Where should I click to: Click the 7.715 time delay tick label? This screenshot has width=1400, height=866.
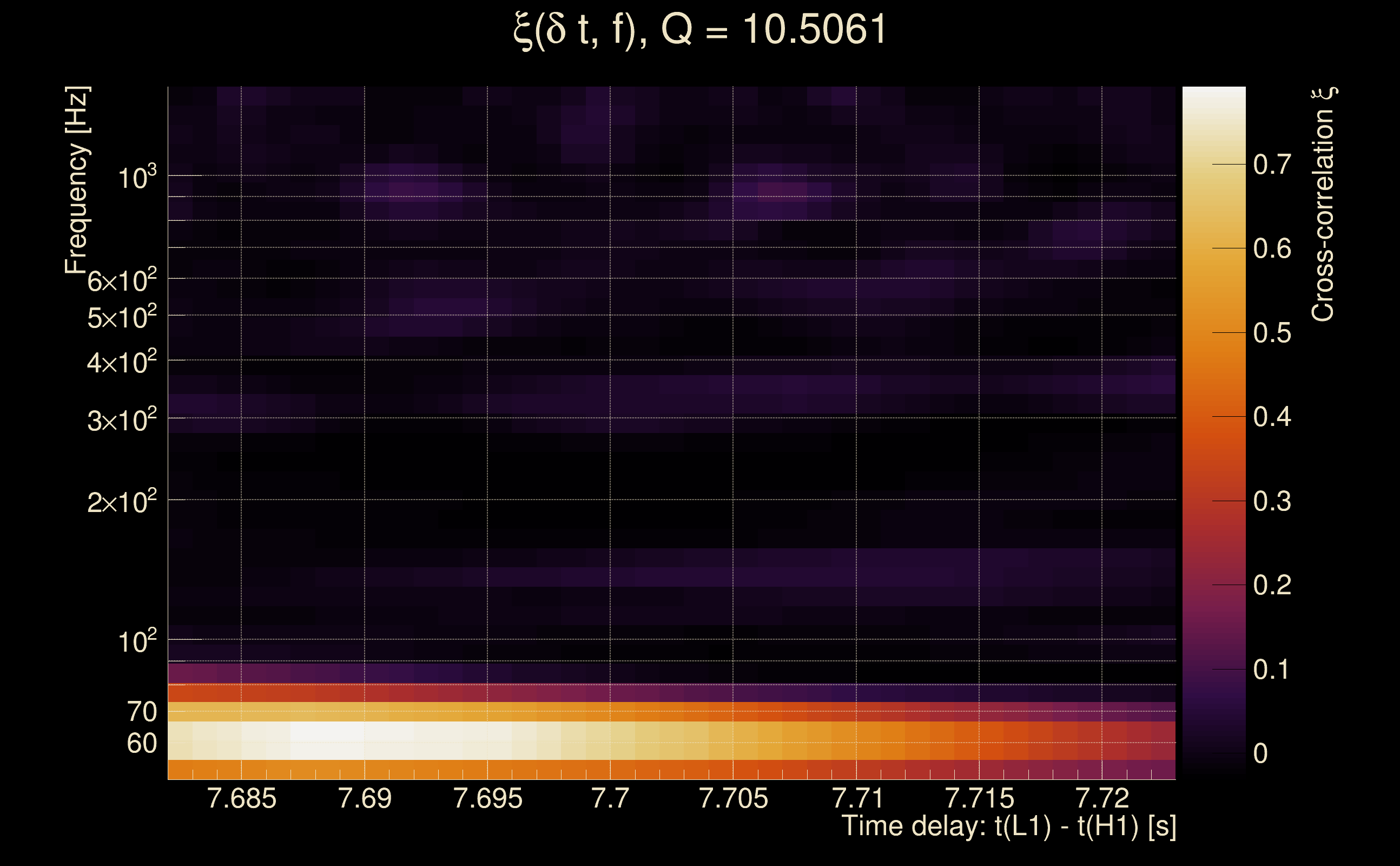(x=979, y=798)
